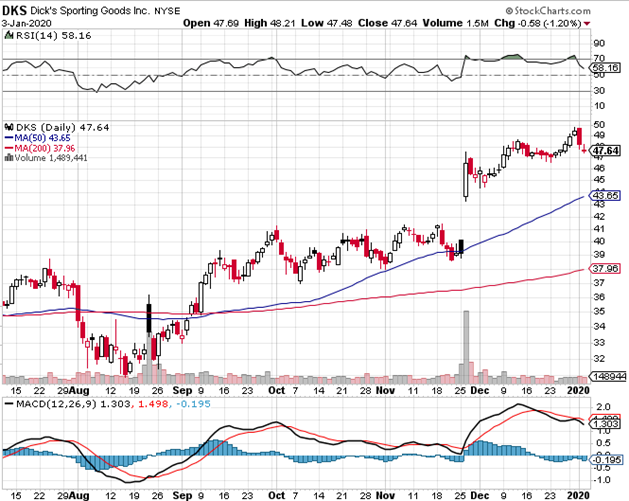Viewport: 629px width, 501px height.
Task: Click the 58.16 RSI value tag
Action: (603, 69)
